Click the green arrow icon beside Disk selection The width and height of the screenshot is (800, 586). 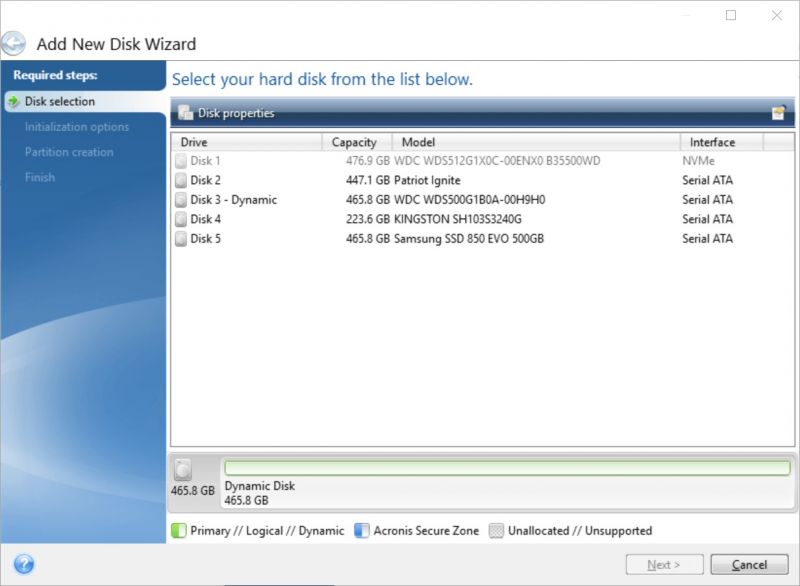(x=14, y=101)
